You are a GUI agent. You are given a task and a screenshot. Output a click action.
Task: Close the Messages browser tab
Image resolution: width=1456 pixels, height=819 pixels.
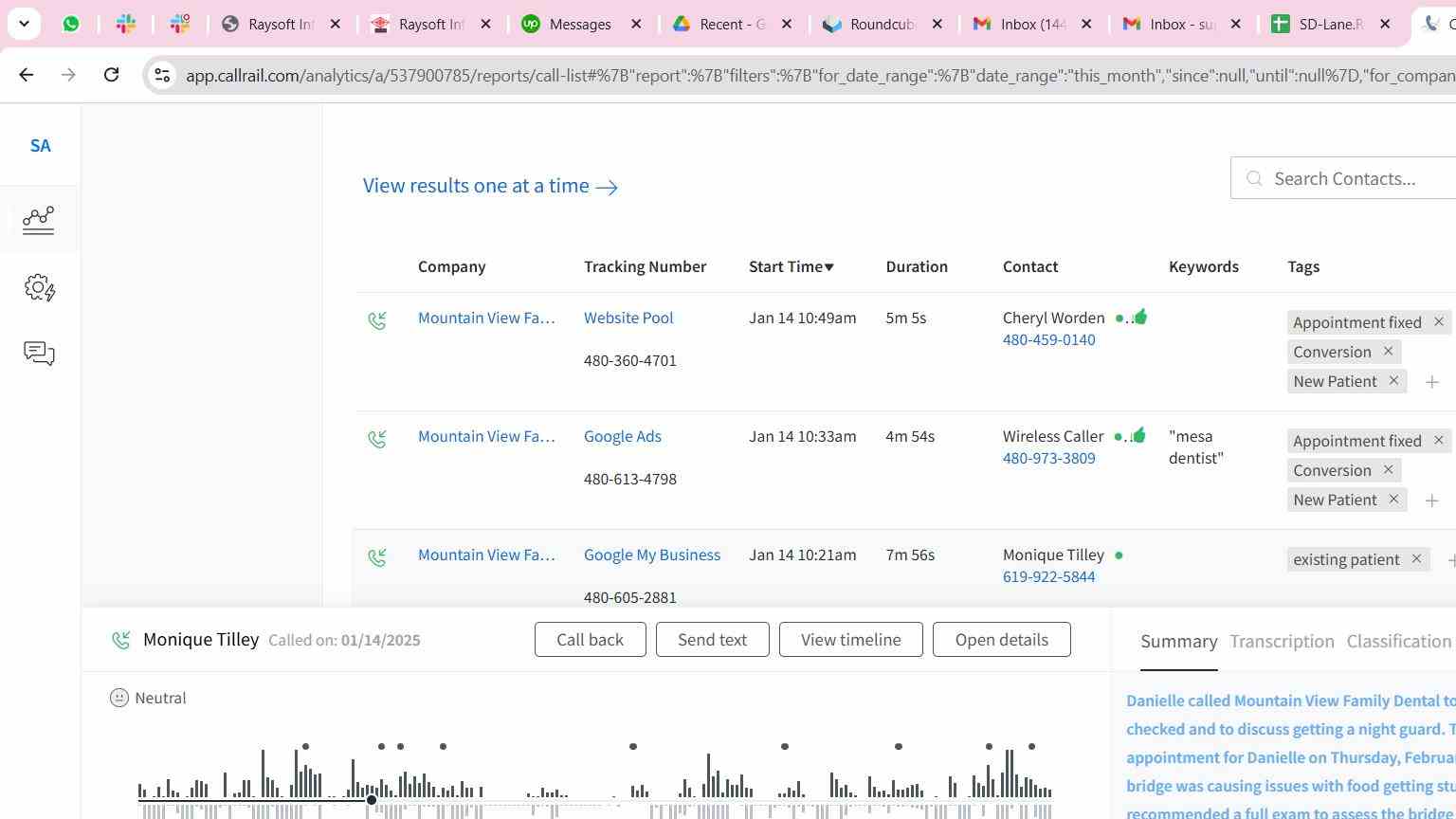click(636, 24)
